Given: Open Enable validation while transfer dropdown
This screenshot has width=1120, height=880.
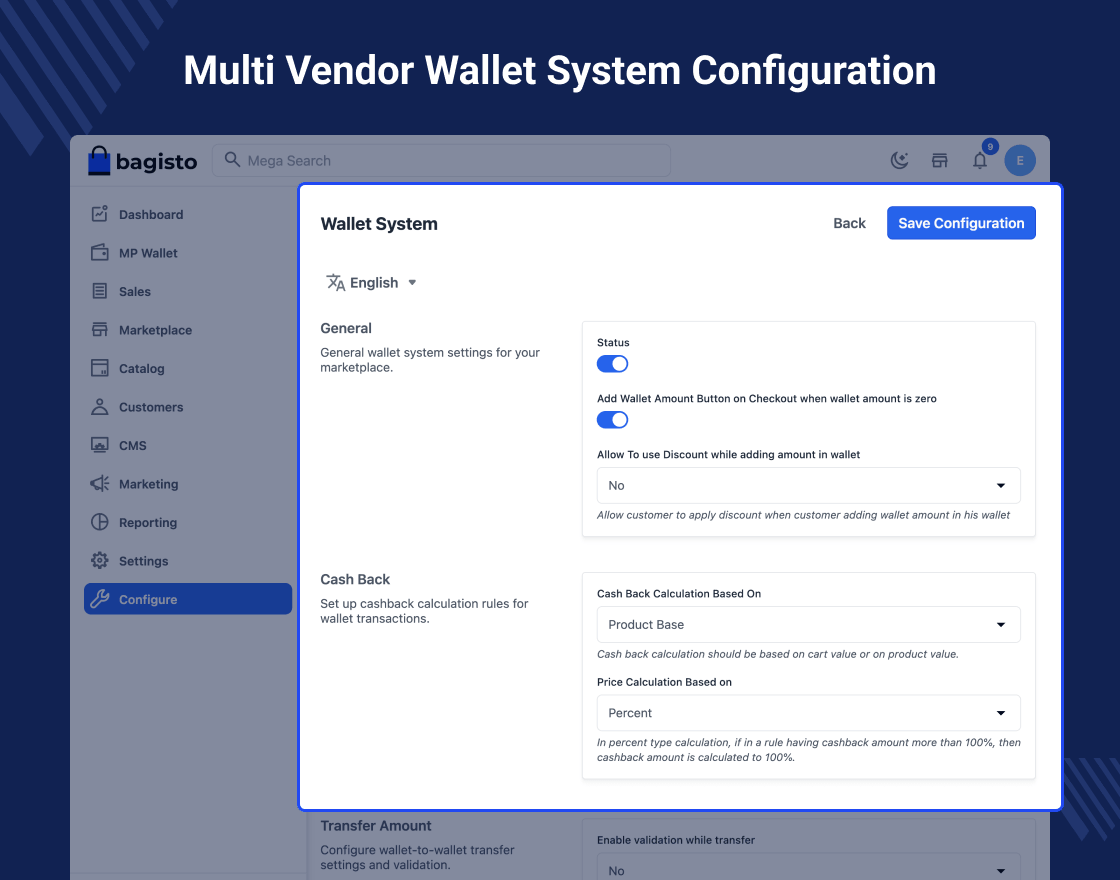Looking at the screenshot, I should tap(809, 867).
